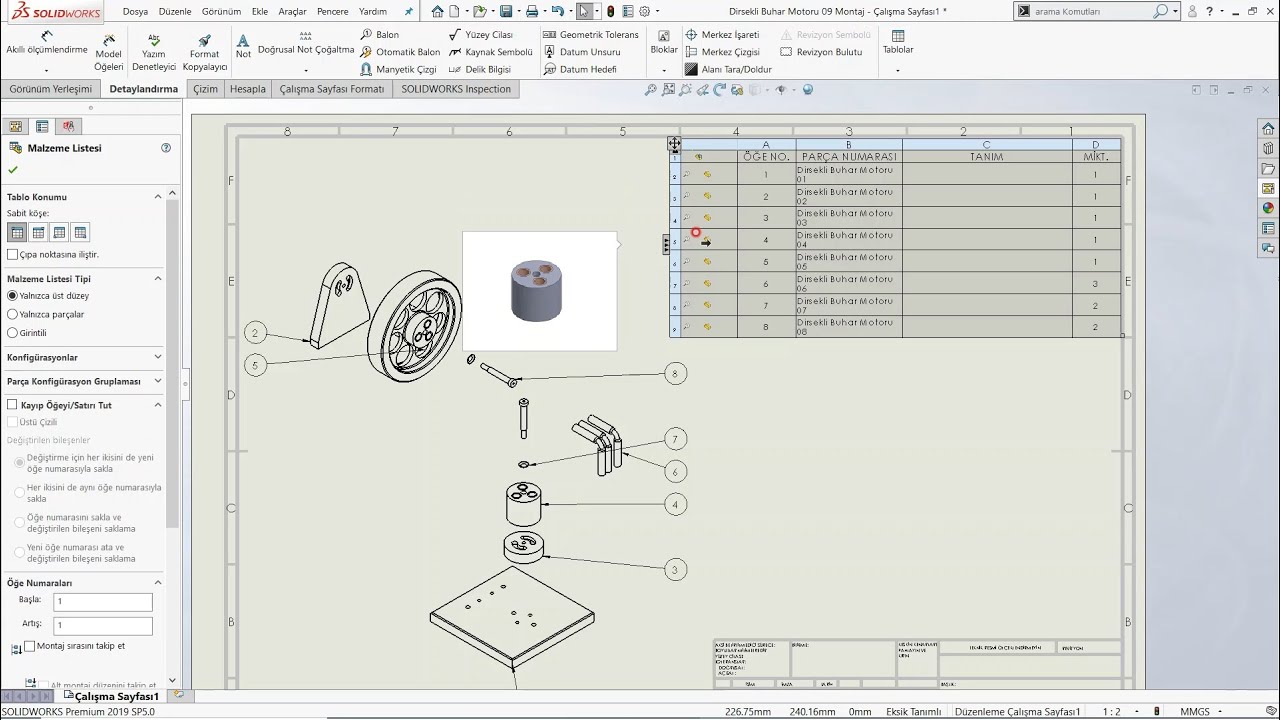Choose the fourth Sabit köşe anchor option
This screenshot has height=720, width=1280.
coord(80,232)
